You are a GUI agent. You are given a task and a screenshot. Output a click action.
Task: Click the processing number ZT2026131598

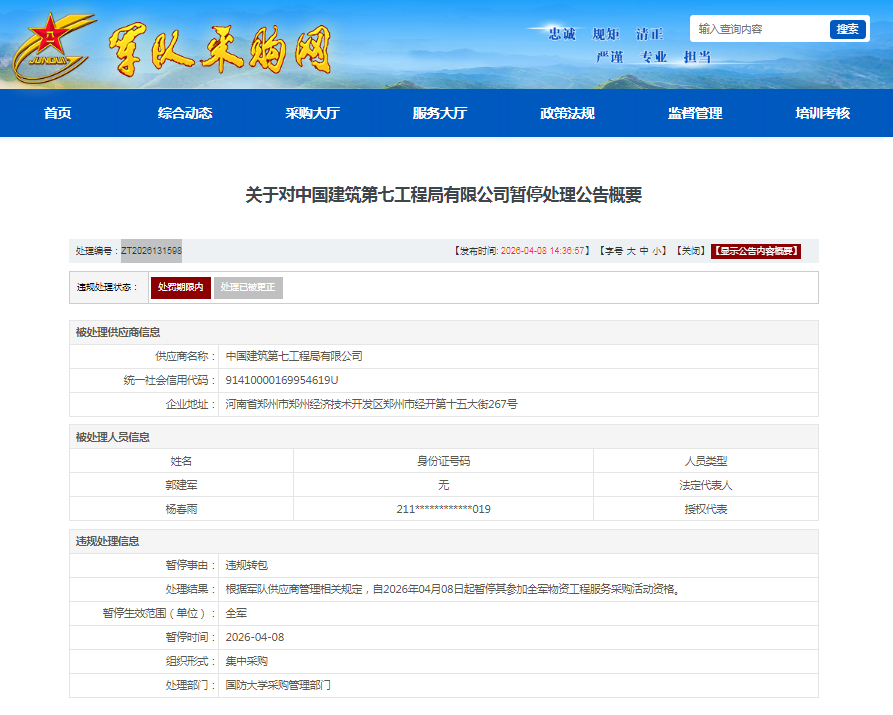pyautogui.click(x=151, y=251)
